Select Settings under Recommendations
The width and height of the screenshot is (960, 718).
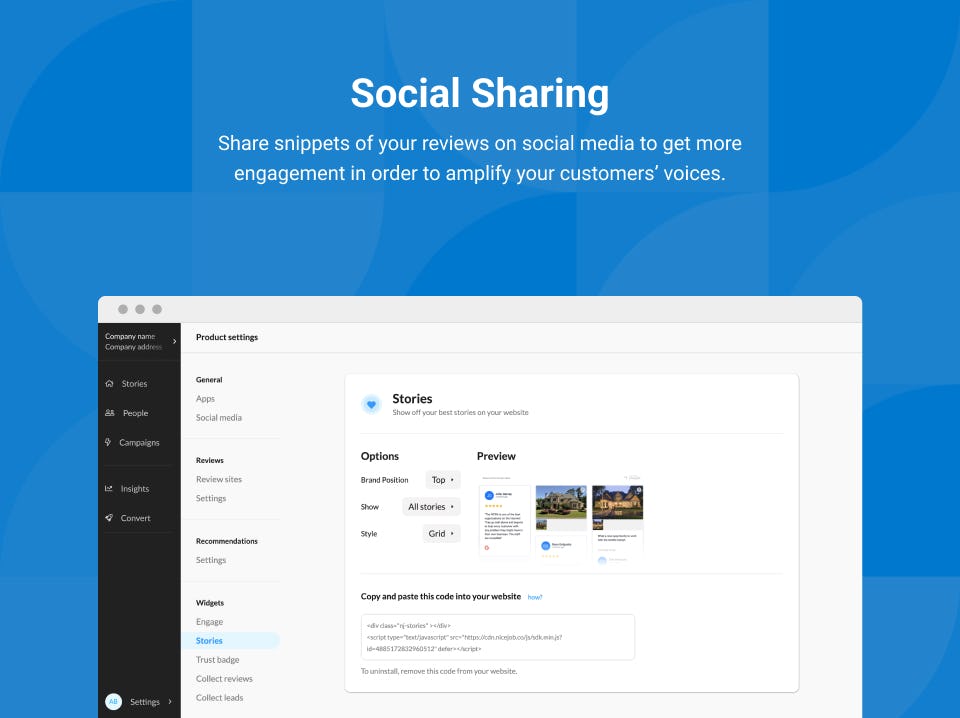click(211, 560)
